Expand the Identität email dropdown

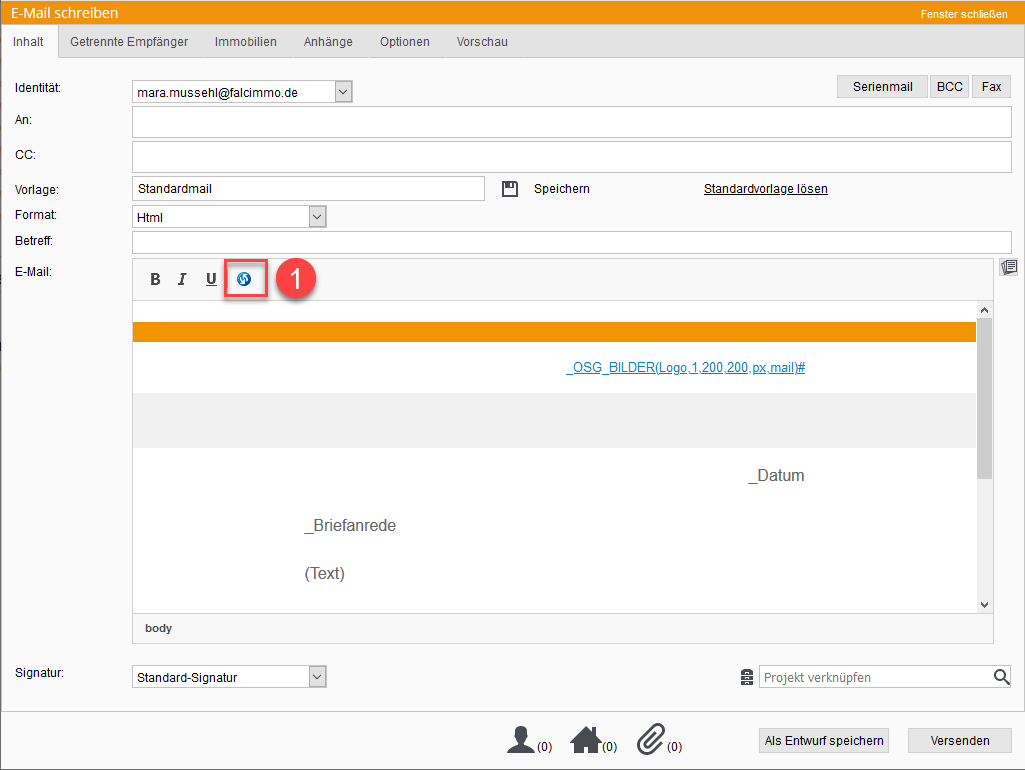click(x=343, y=92)
